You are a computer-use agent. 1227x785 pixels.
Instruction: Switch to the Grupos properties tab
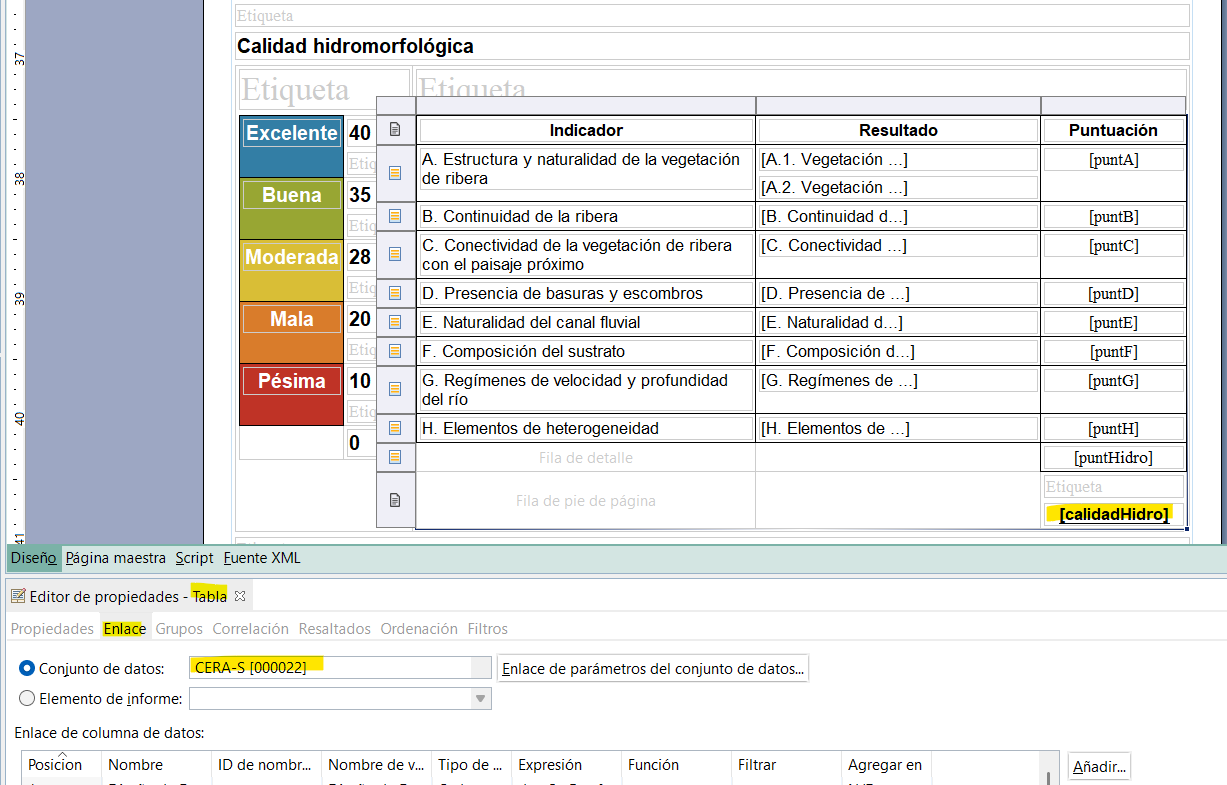tap(179, 629)
